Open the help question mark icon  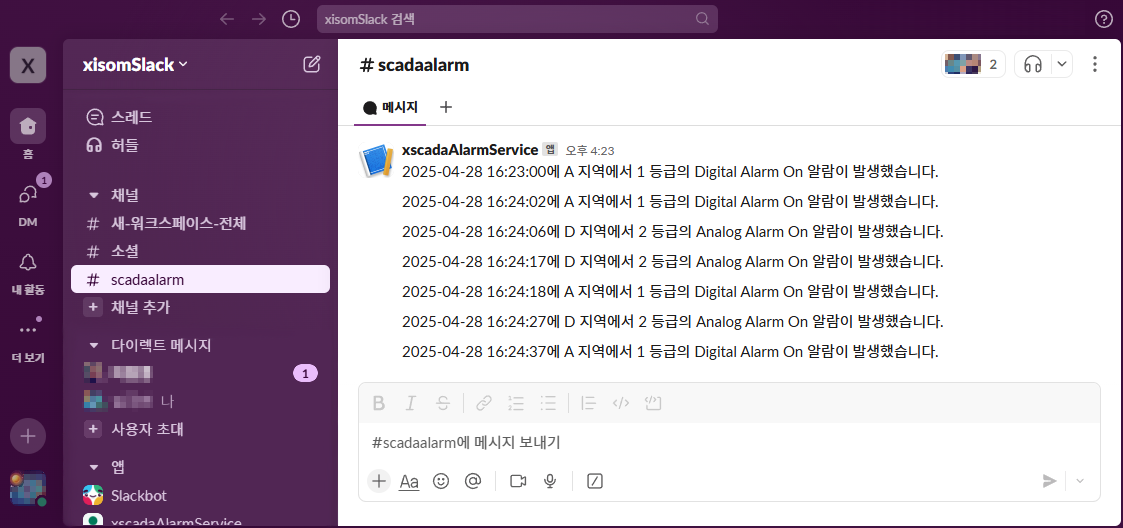(1104, 19)
